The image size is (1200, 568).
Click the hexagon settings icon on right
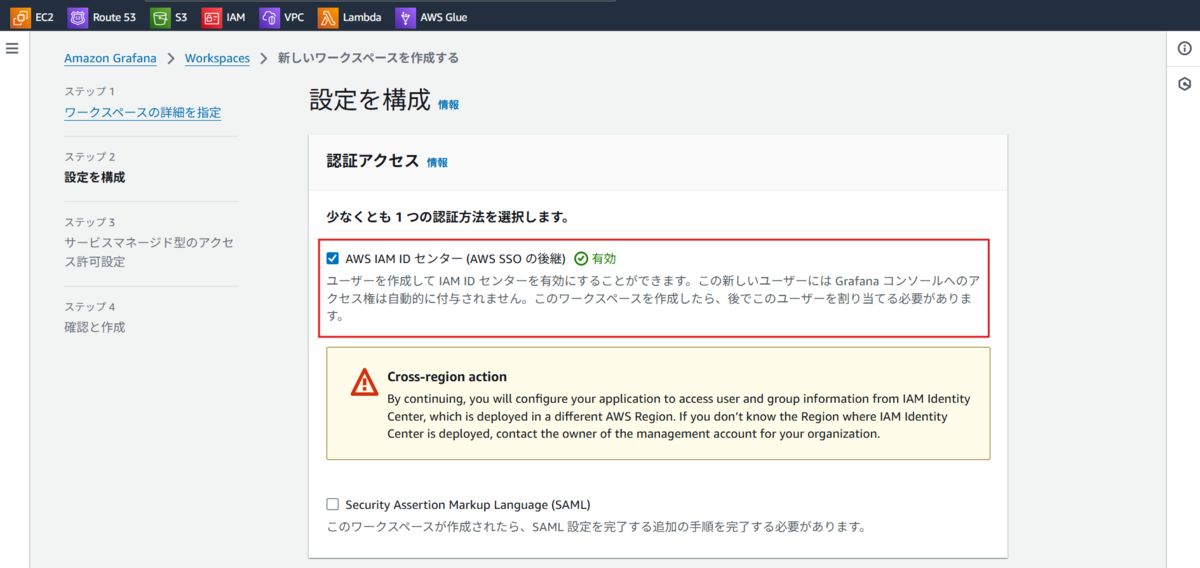tap(1185, 84)
